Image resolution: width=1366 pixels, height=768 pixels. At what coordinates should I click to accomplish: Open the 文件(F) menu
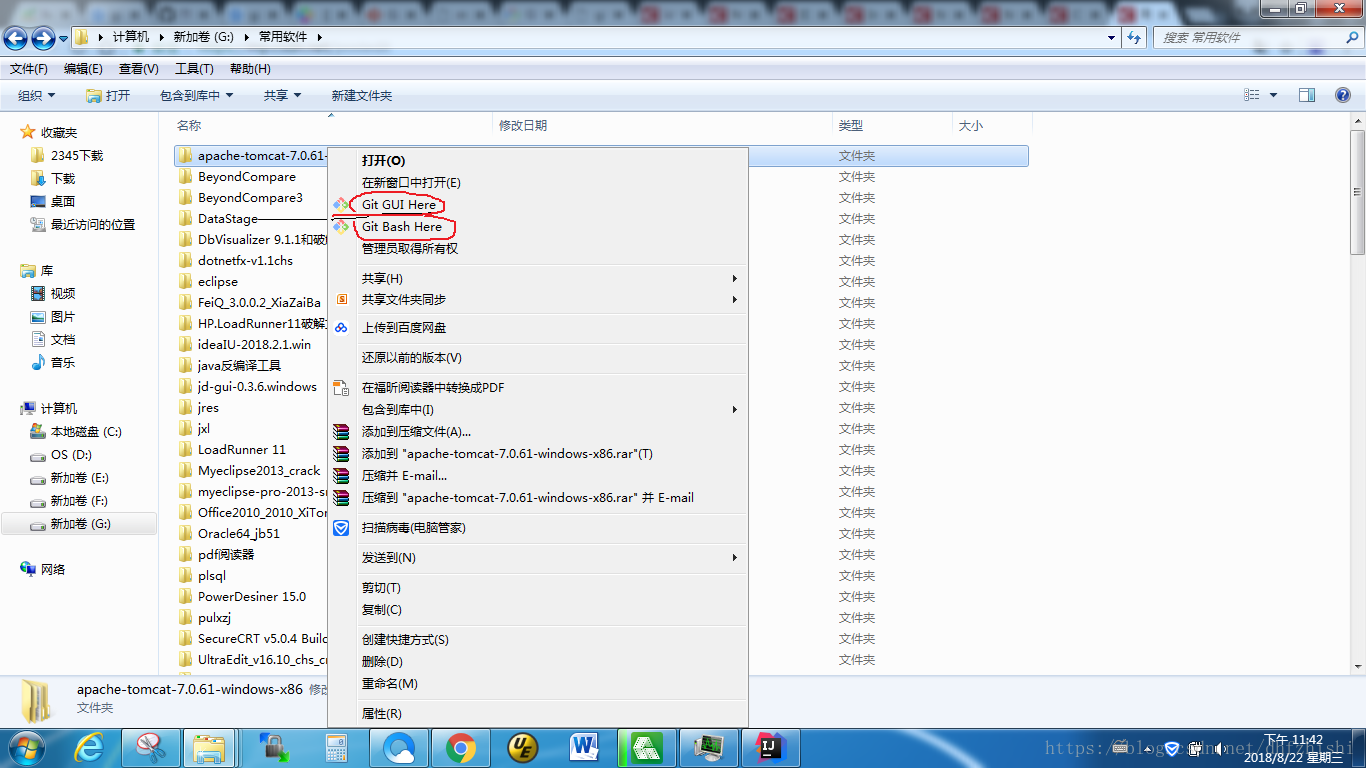pyautogui.click(x=28, y=69)
